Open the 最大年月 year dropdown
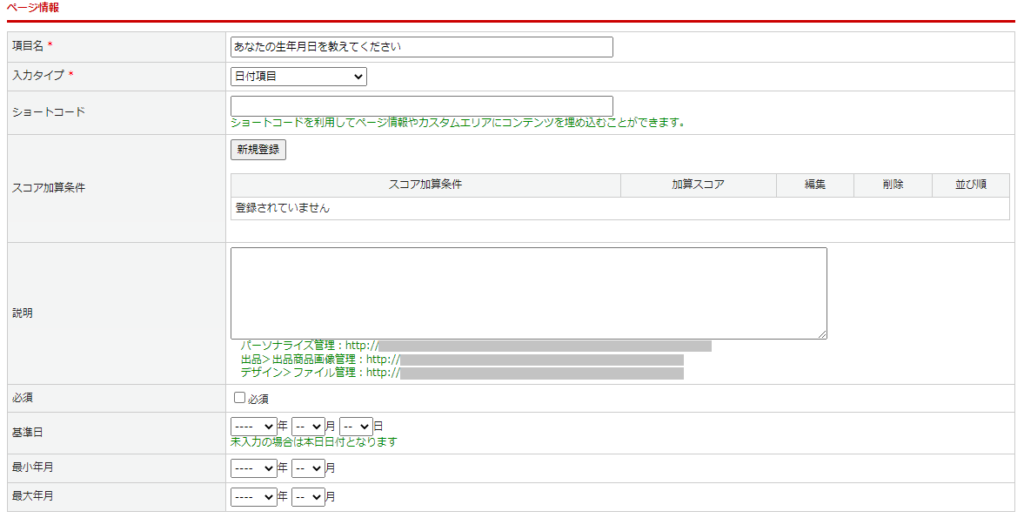This screenshot has height=518, width=1024. 254,497
